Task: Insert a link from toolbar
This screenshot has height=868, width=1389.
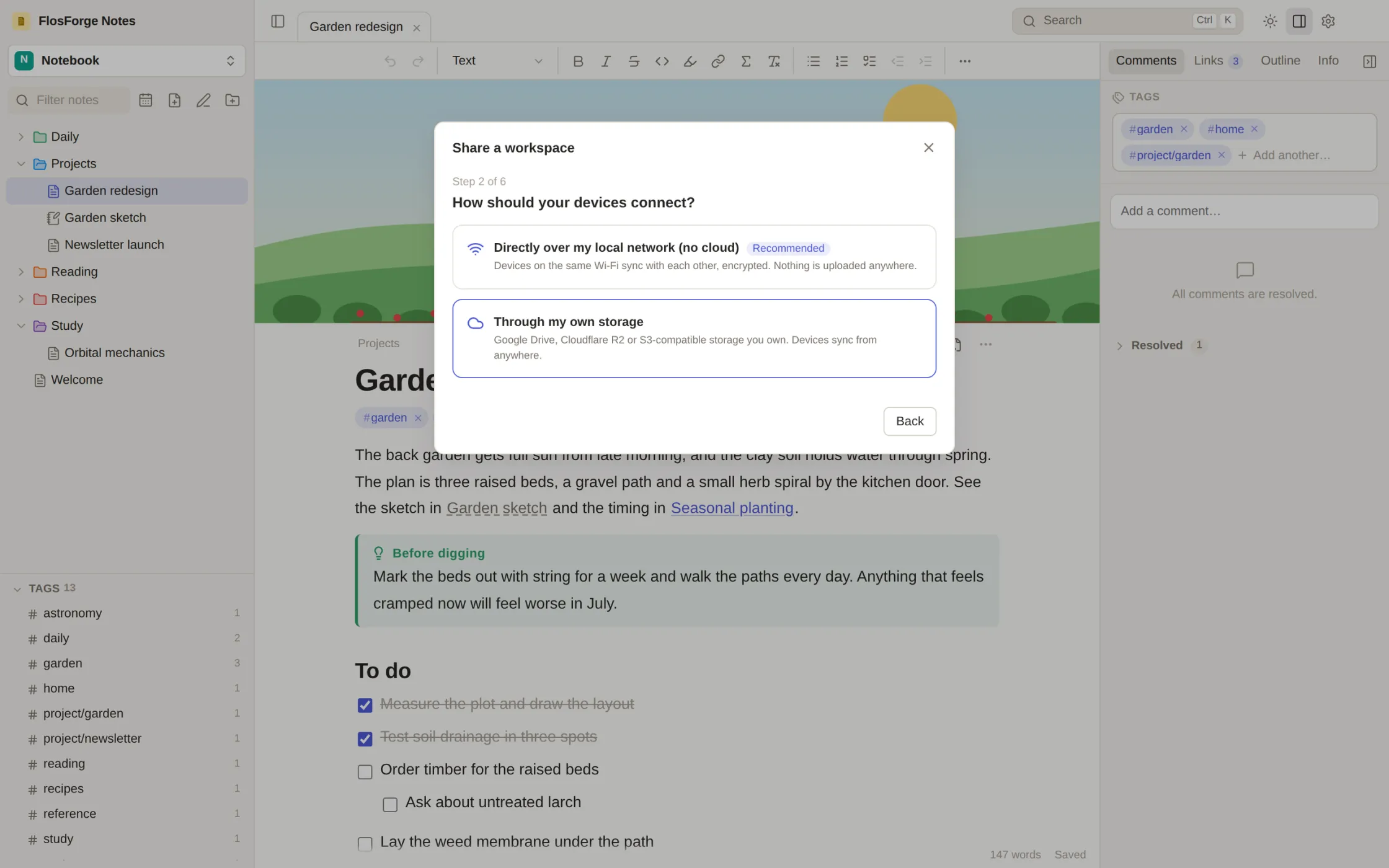Action: [717, 61]
